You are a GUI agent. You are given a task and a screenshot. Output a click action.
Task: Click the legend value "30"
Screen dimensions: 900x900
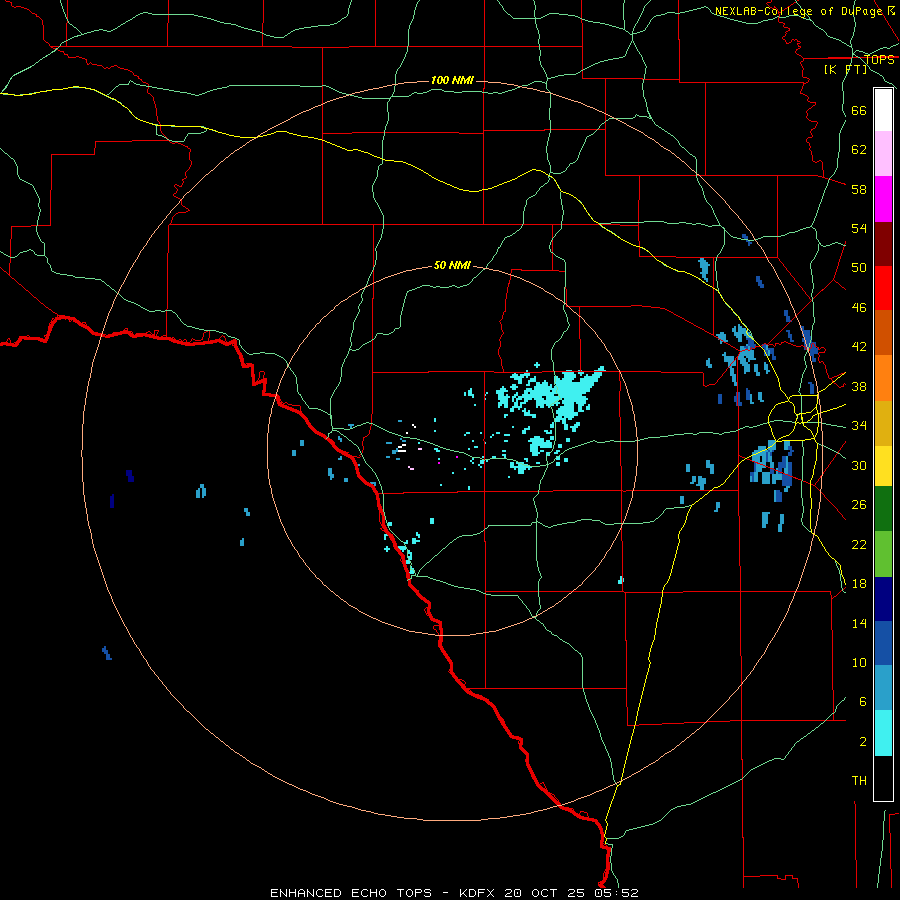point(859,465)
